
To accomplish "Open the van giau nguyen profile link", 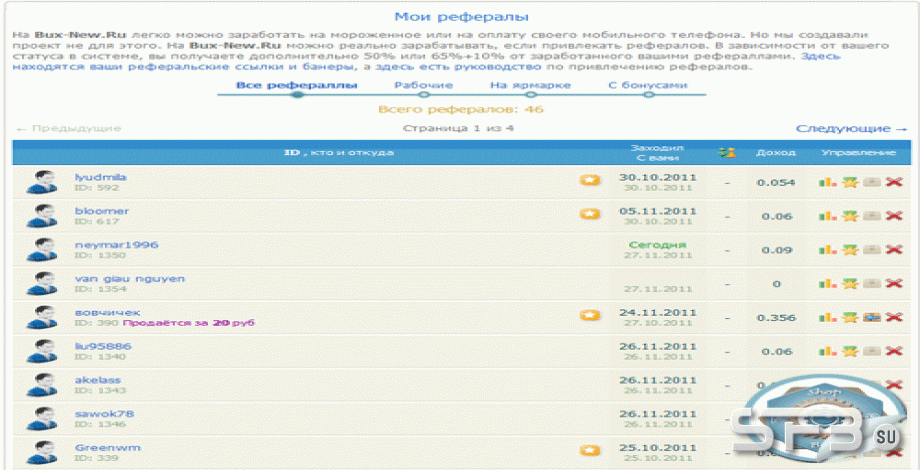I will coord(130,279).
